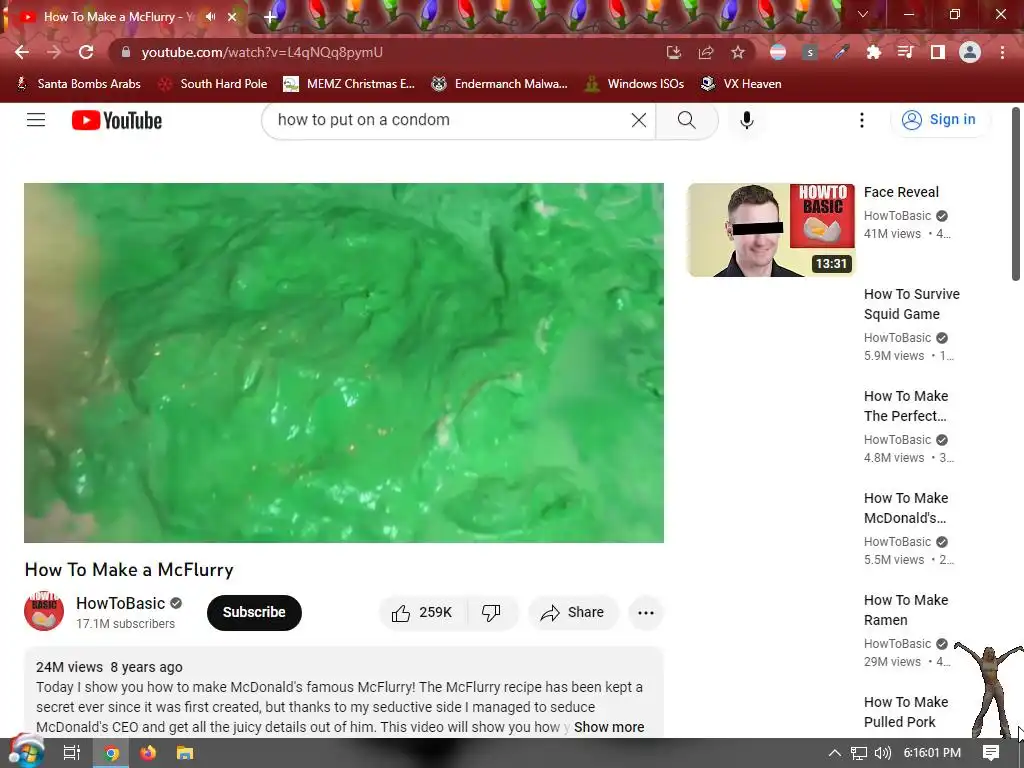Open color picker eyedropper extension
The width and height of the screenshot is (1024, 768).
pos(841,52)
